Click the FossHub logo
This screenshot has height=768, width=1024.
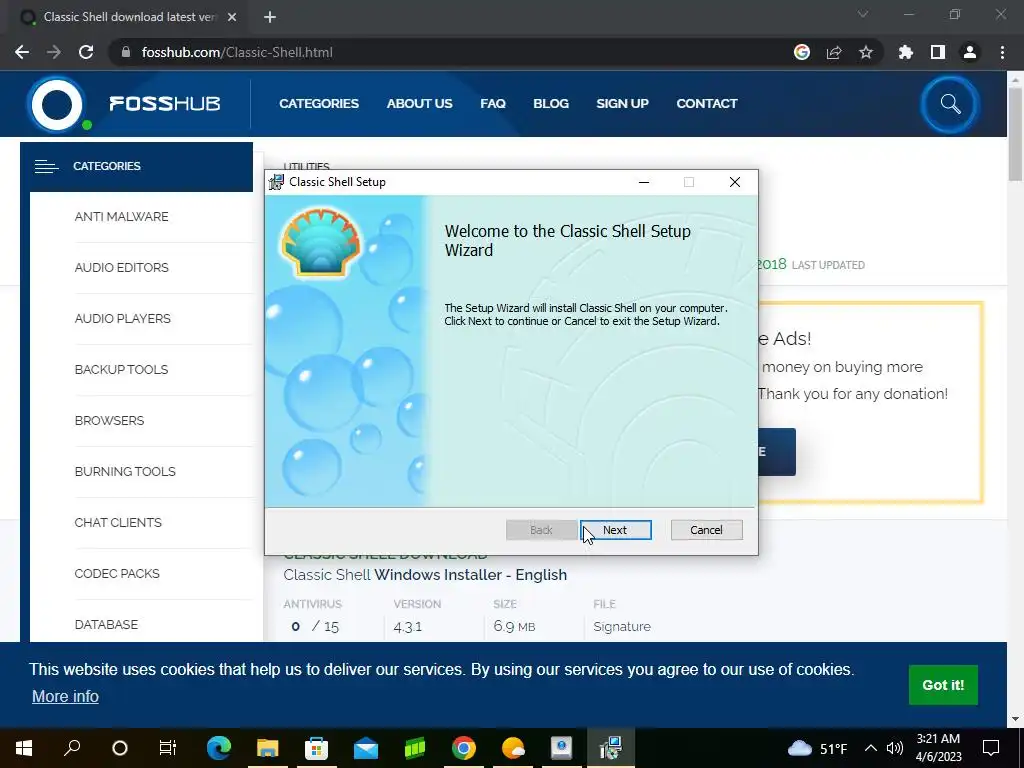pos(125,104)
